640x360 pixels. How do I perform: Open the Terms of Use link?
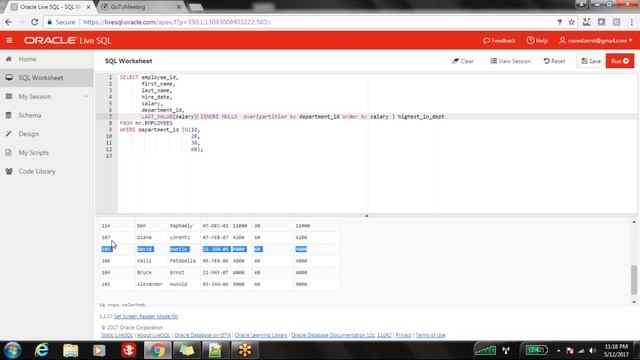click(430, 335)
